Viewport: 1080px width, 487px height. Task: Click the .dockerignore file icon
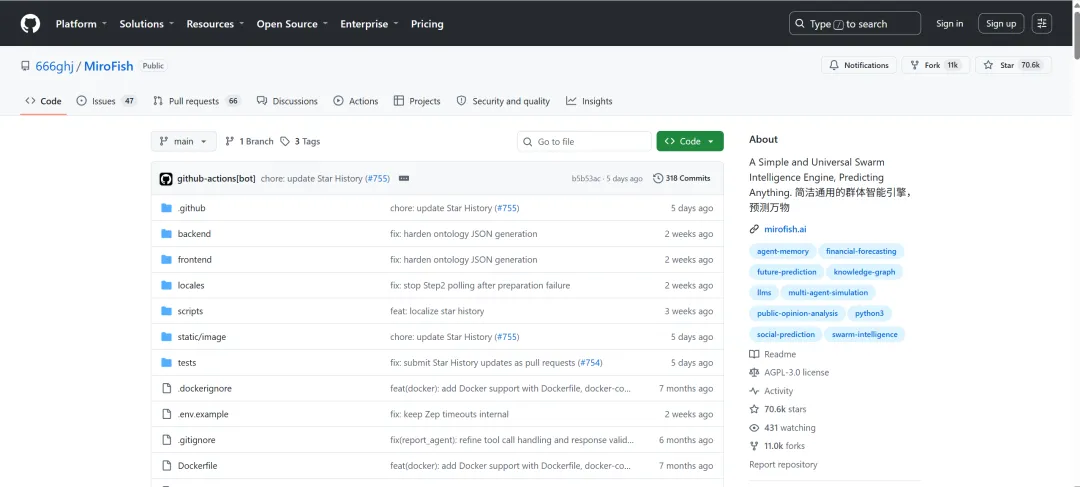(166, 388)
